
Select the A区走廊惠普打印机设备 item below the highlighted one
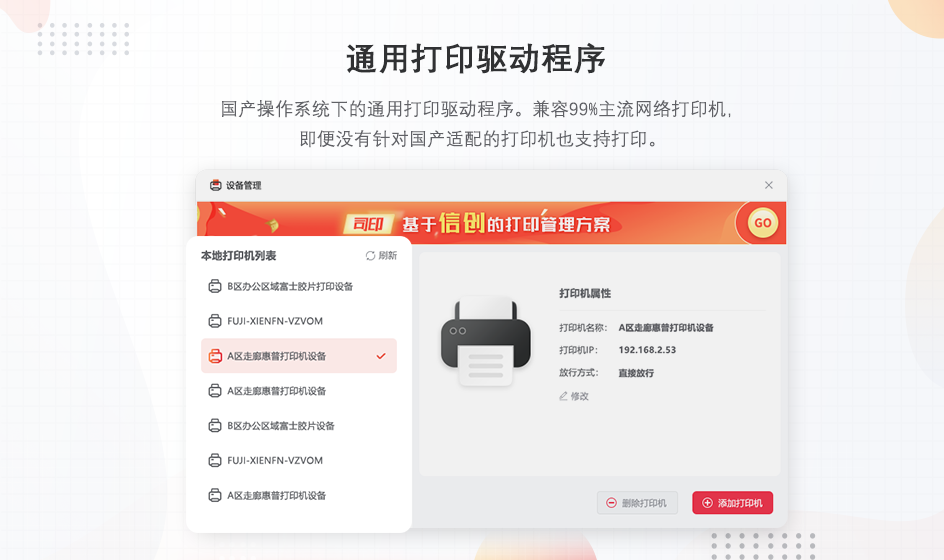[x=299, y=391]
